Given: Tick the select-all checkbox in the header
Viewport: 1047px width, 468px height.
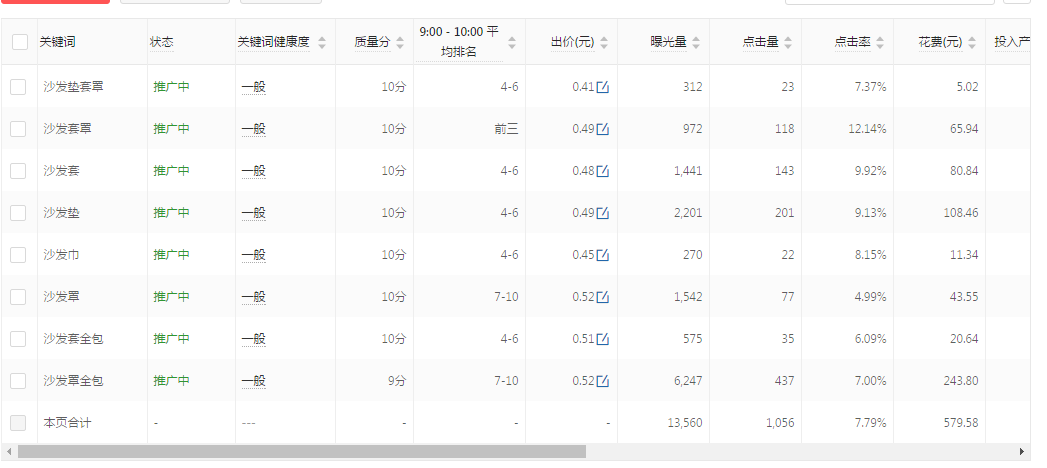Looking at the screenshot, I should (x=20, y=42).
